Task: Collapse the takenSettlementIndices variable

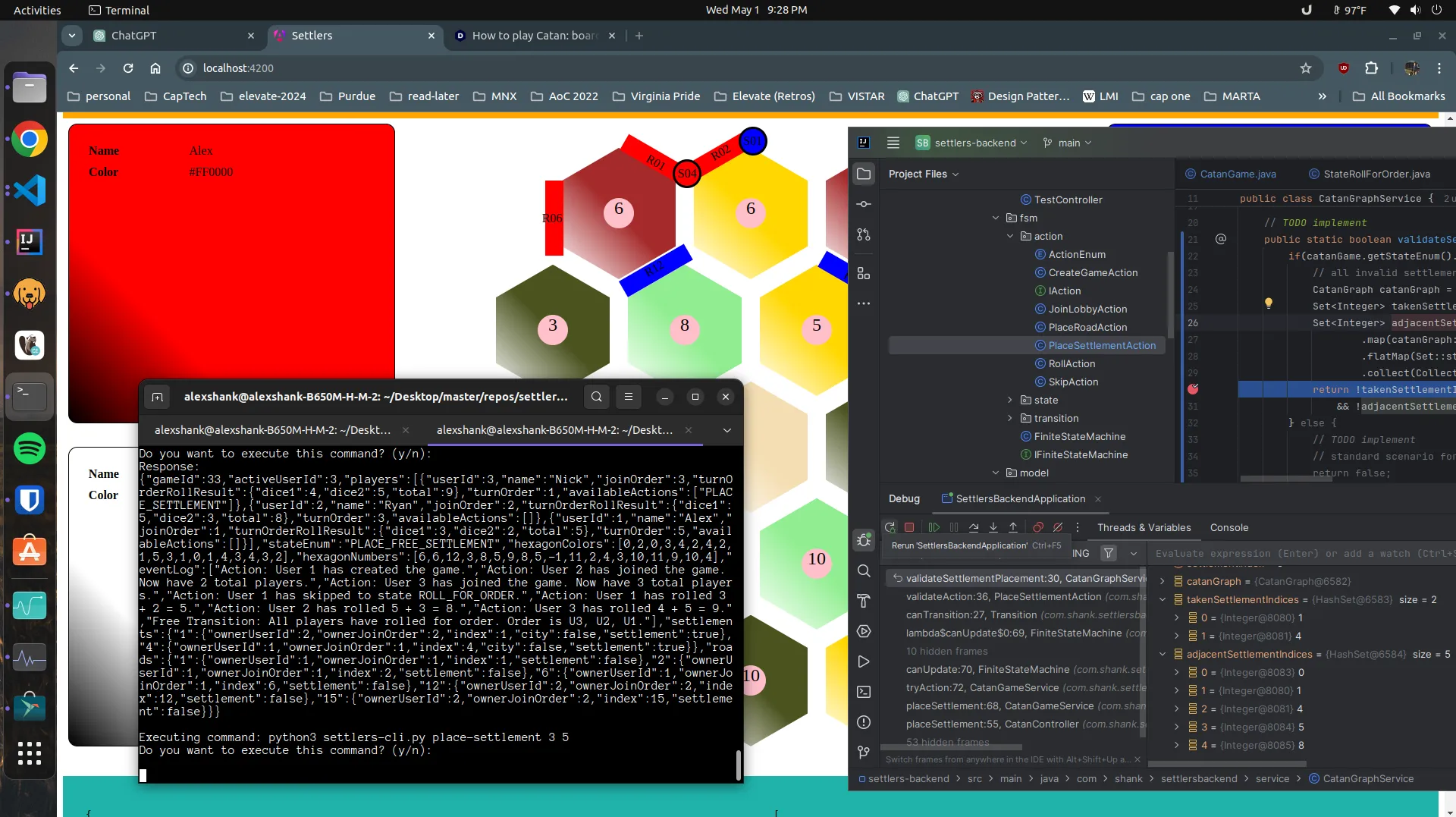Action: pyautogui.click(x=1163, y=599)
